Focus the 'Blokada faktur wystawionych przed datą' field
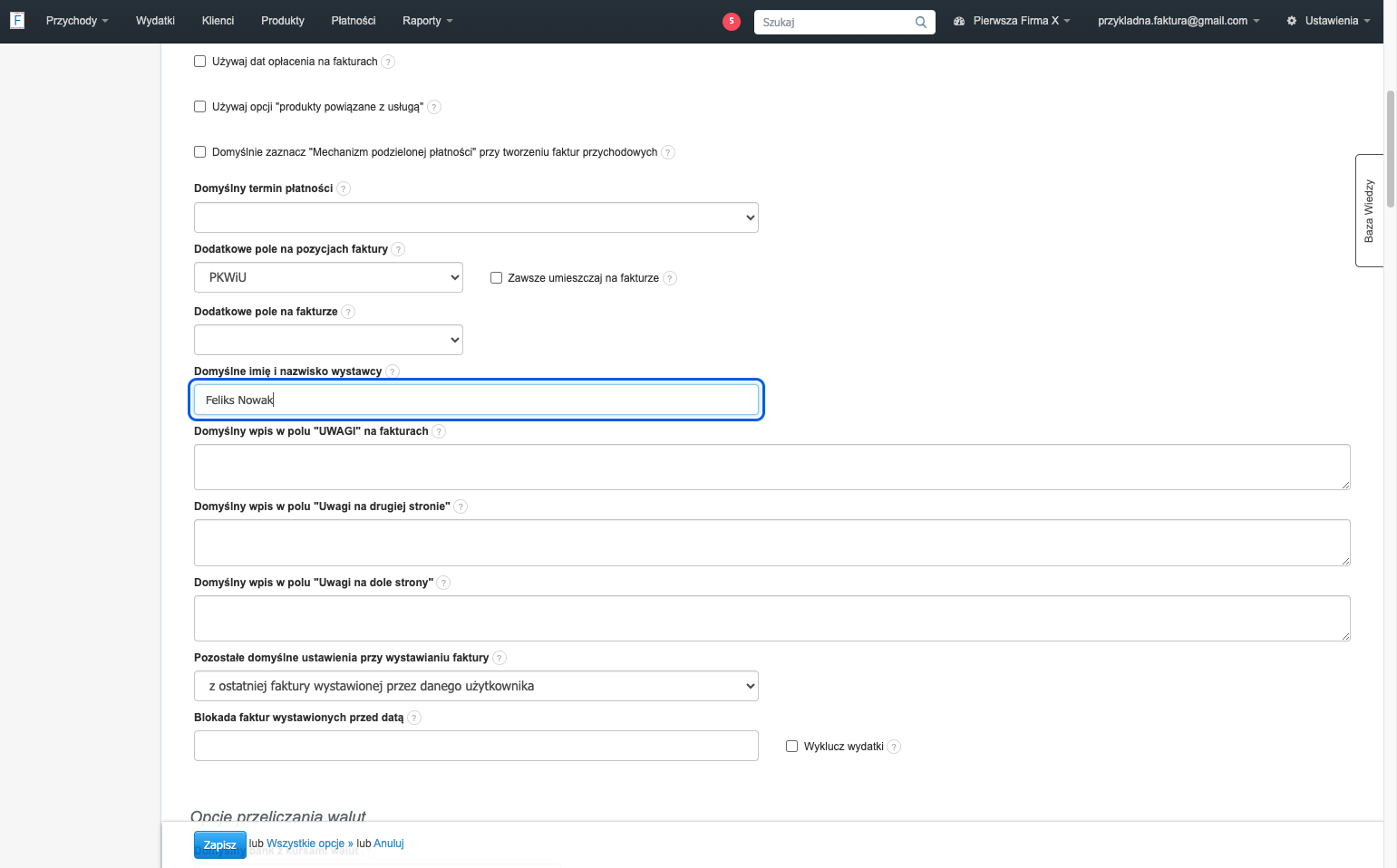1397x868 pixels. click(x=476, y=746)
